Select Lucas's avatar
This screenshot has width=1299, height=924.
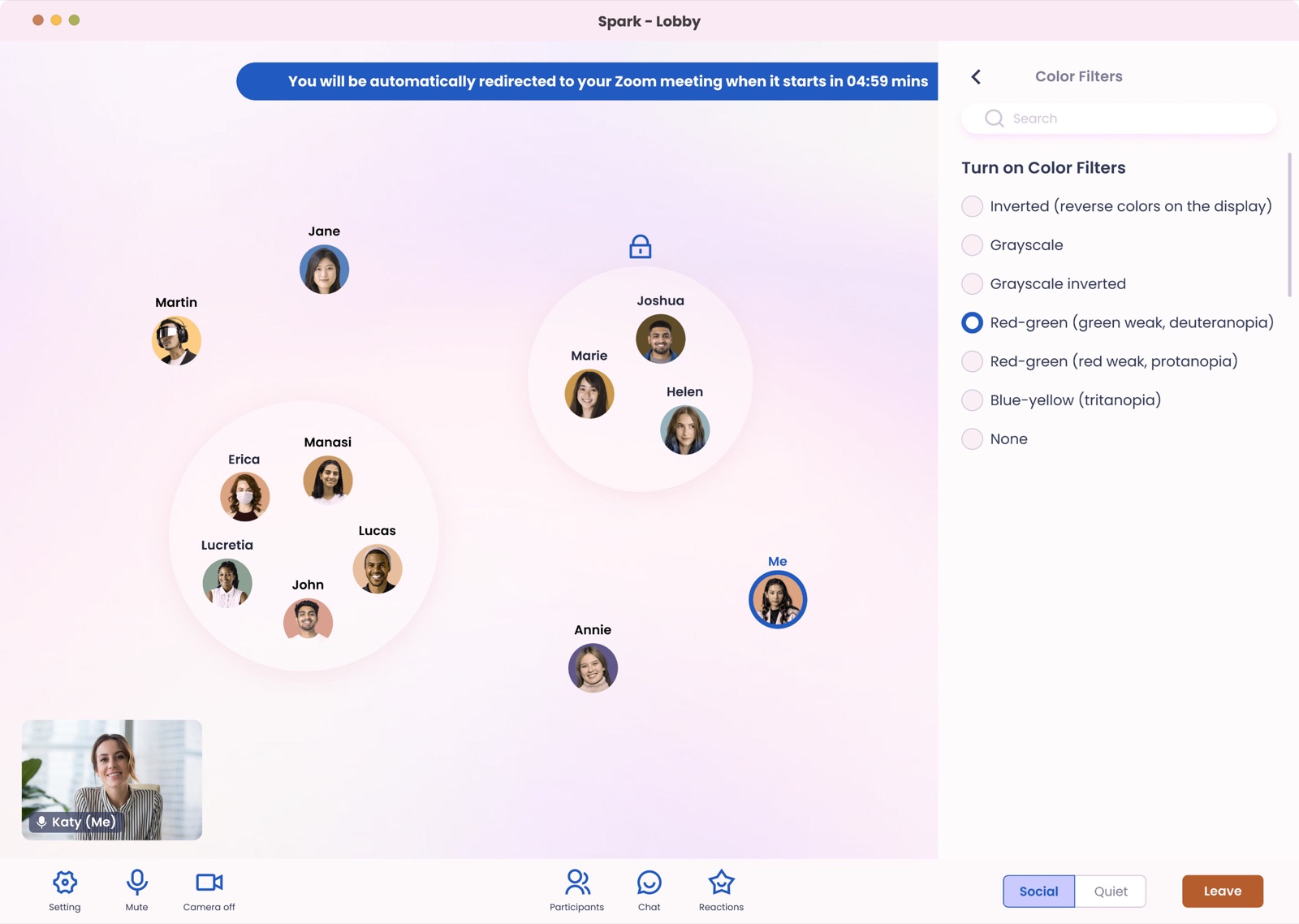point(378,568)
